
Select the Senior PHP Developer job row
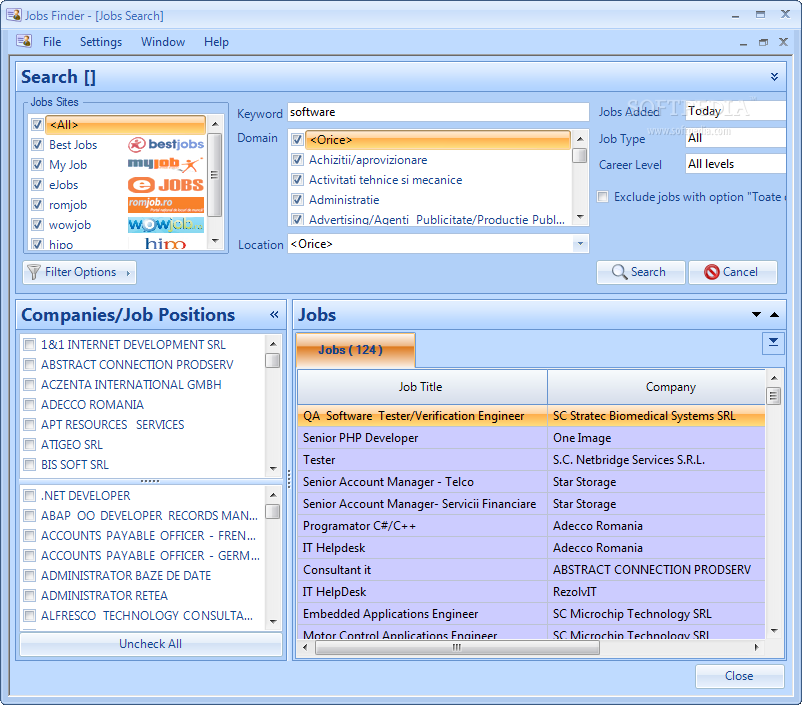coord(531,438)
